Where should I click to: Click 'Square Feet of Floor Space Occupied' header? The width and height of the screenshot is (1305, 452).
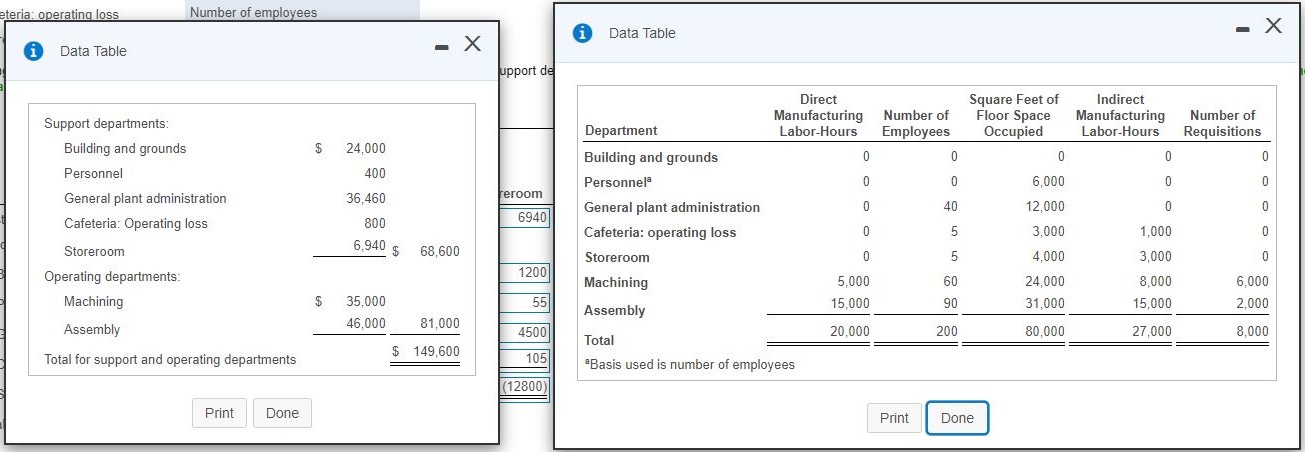1014,115
